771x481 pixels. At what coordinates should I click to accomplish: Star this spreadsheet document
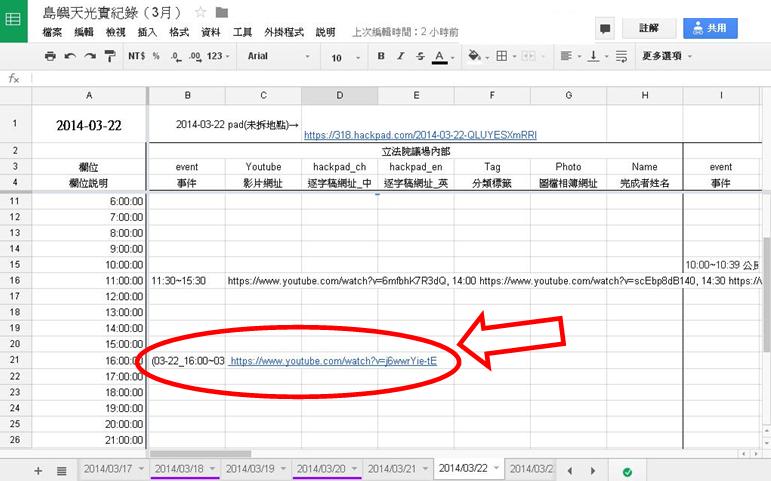[200, 13]
